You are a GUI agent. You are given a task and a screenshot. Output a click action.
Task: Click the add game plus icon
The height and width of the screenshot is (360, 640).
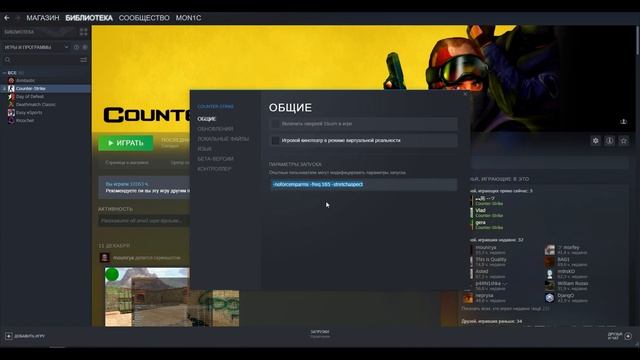pos(9,336)
